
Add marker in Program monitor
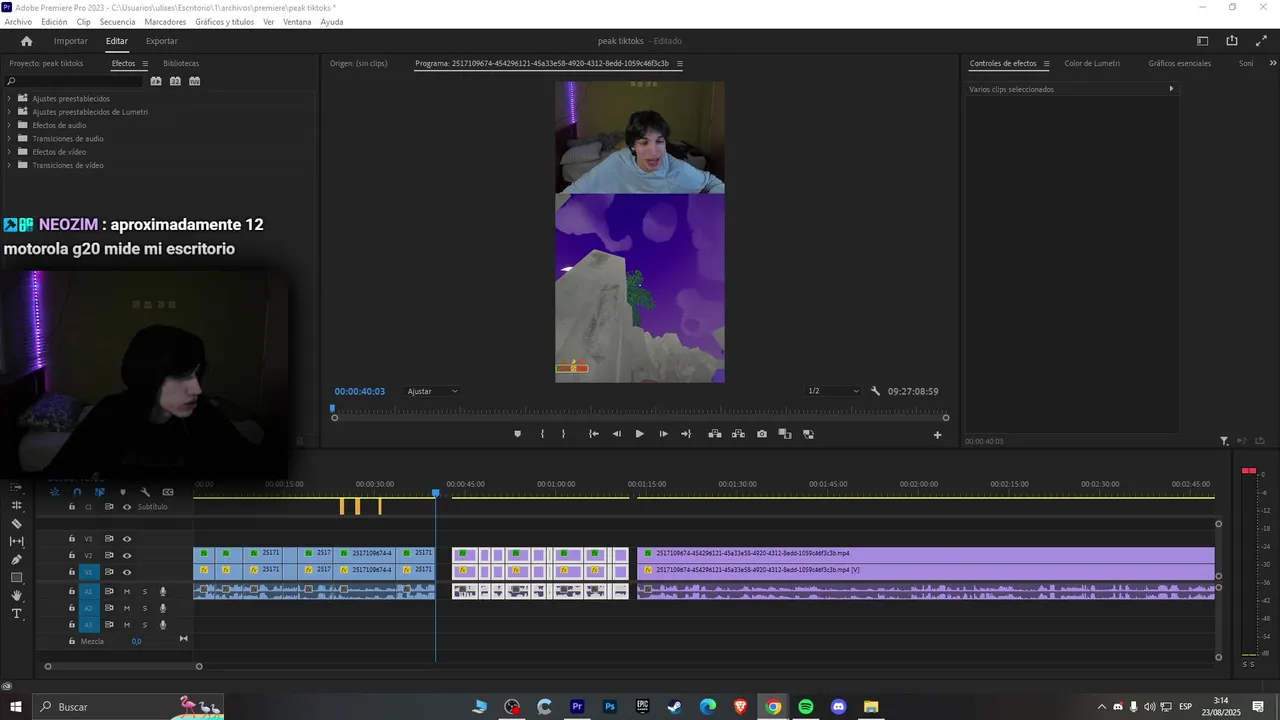tap(517, 434)
